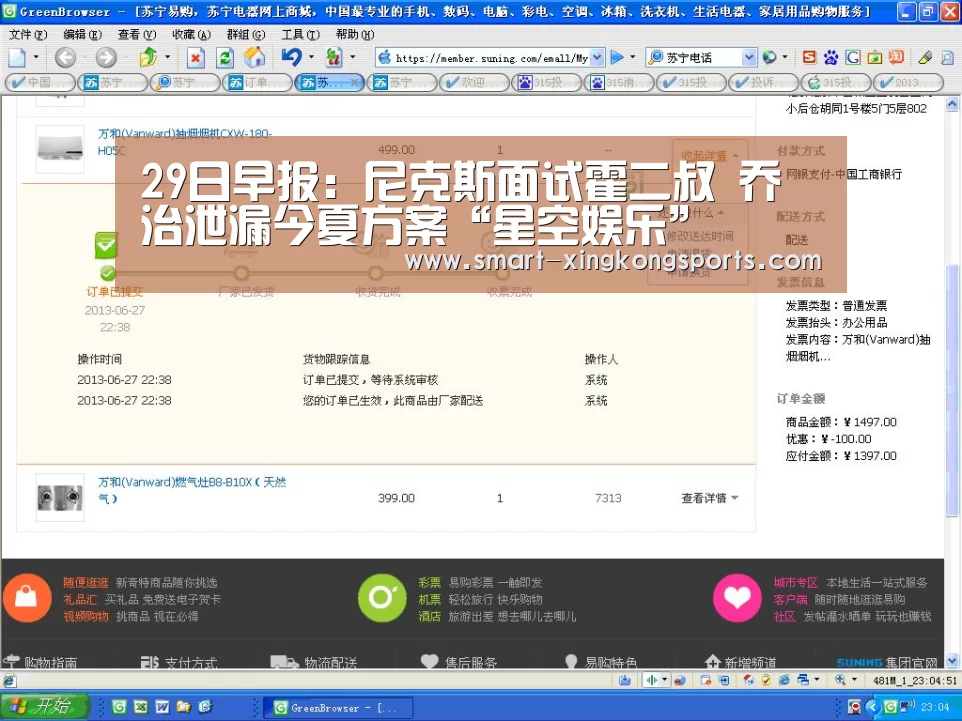Open the 编辑 menu

tap(82, 34)
